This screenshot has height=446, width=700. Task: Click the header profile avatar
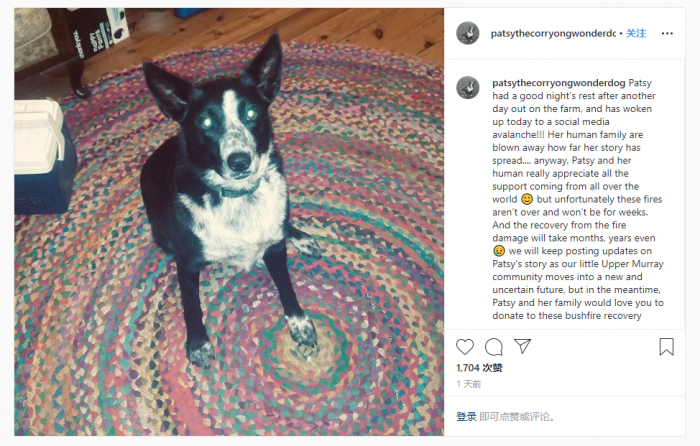(x=468, y=33)
